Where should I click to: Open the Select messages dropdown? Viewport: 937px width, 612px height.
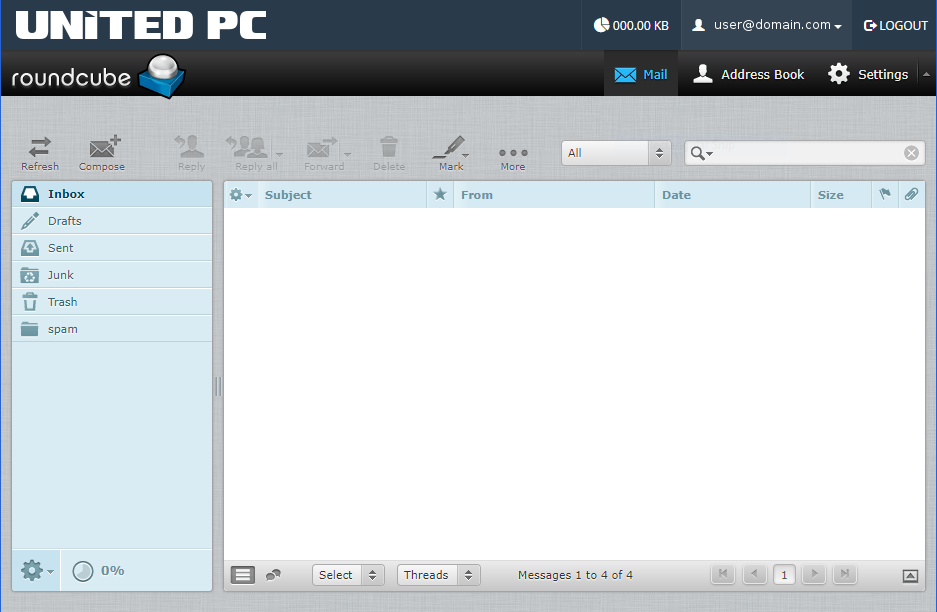point(348,575)
